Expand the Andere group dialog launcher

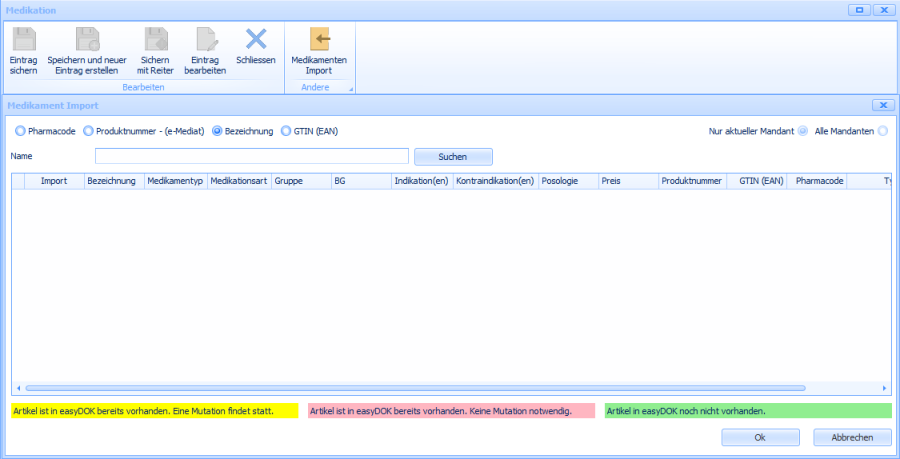pyautogui.click(x=350, y=90)
